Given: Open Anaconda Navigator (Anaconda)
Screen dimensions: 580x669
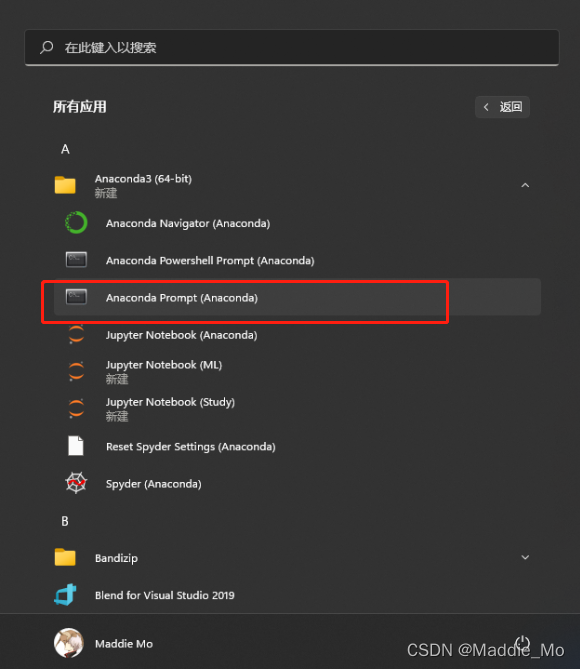Looking at the screenshot, I should 188,223.
